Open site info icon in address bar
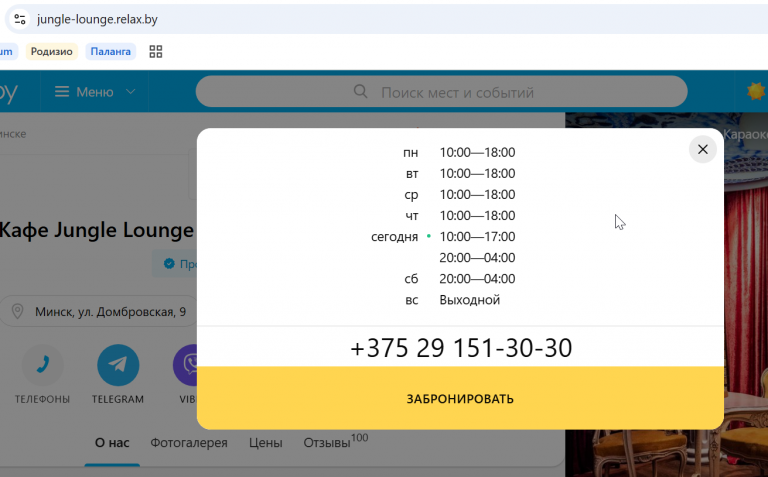This screenshot has width=768, height=477. (x=20, y=19)
